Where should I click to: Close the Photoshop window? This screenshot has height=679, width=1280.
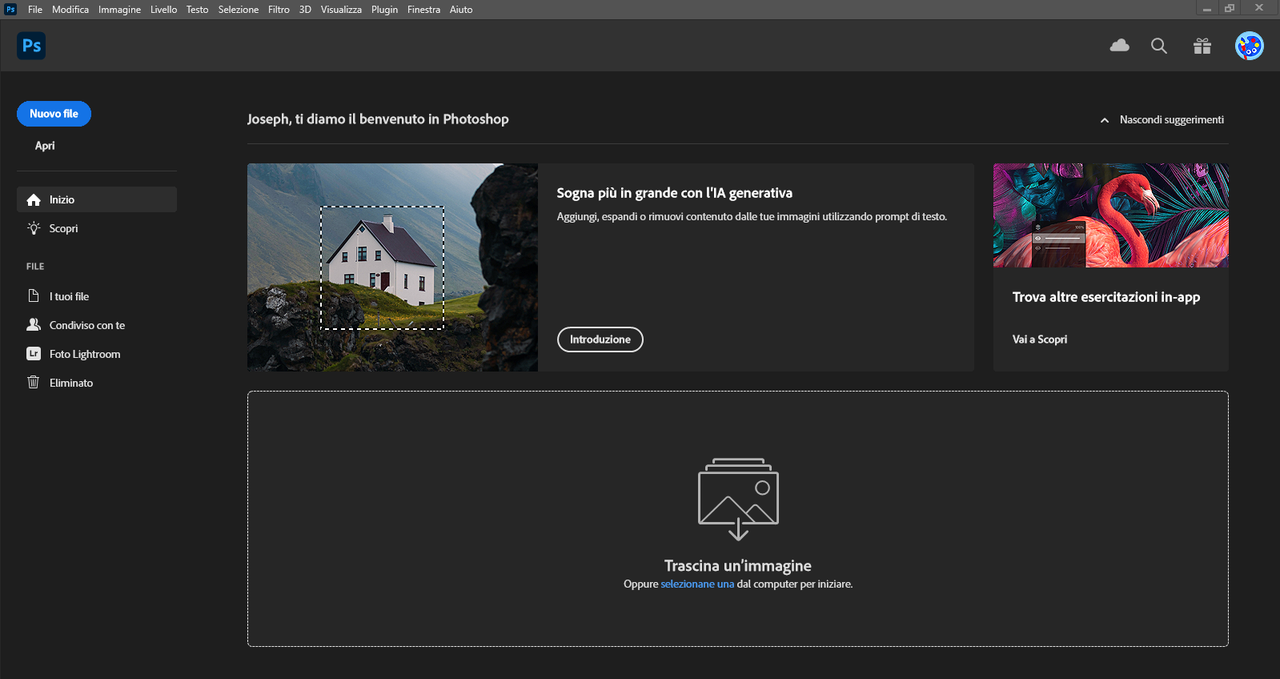coord(1259,8)
